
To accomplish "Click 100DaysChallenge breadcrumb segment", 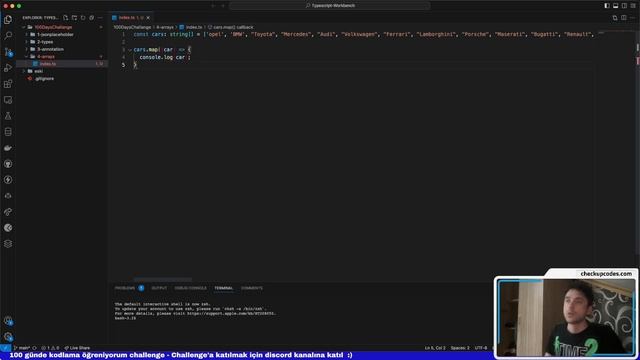I will click(132, 27).
